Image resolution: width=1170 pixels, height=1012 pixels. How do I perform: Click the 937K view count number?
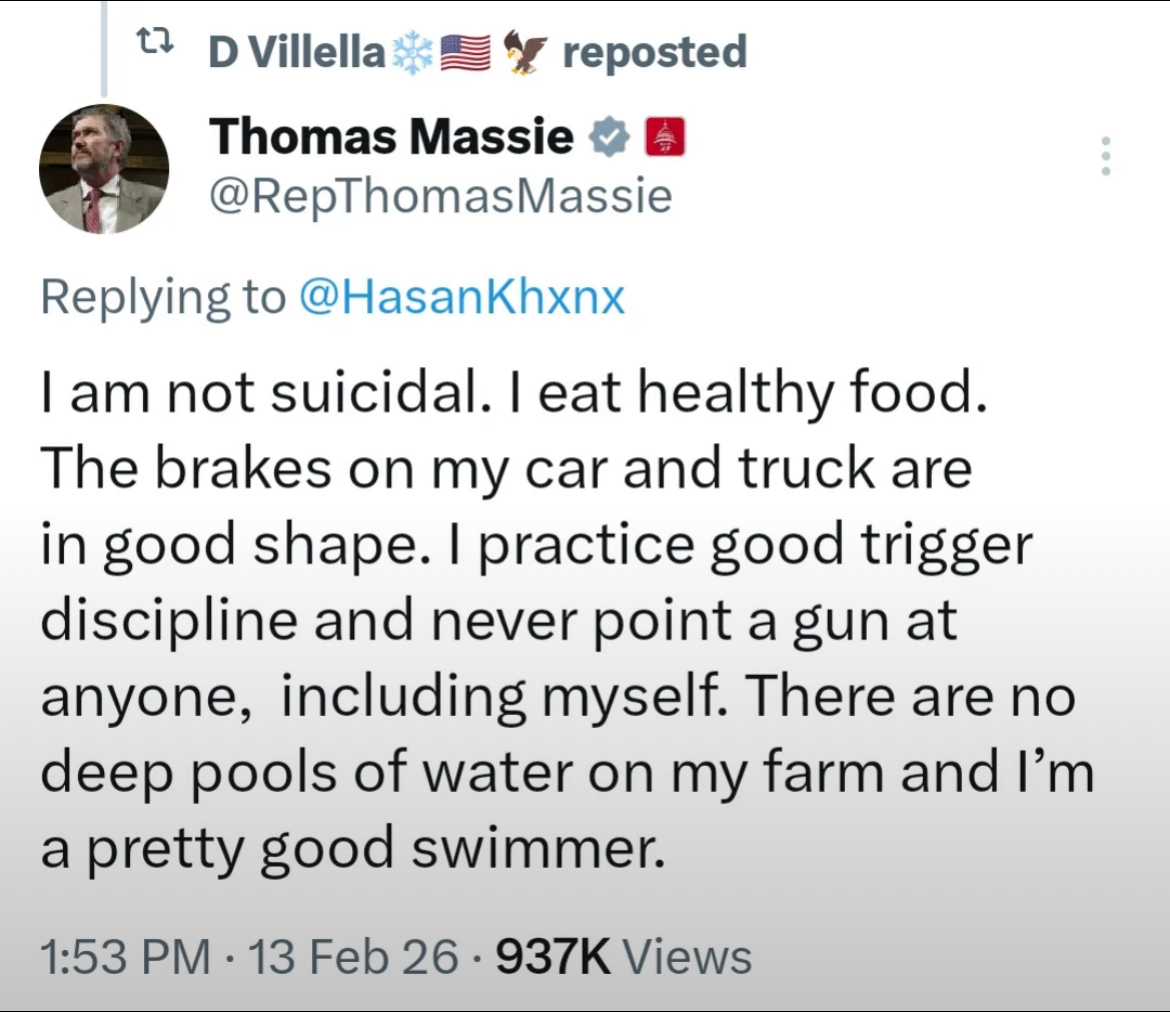pyautogui.click(x=553, y=956)
